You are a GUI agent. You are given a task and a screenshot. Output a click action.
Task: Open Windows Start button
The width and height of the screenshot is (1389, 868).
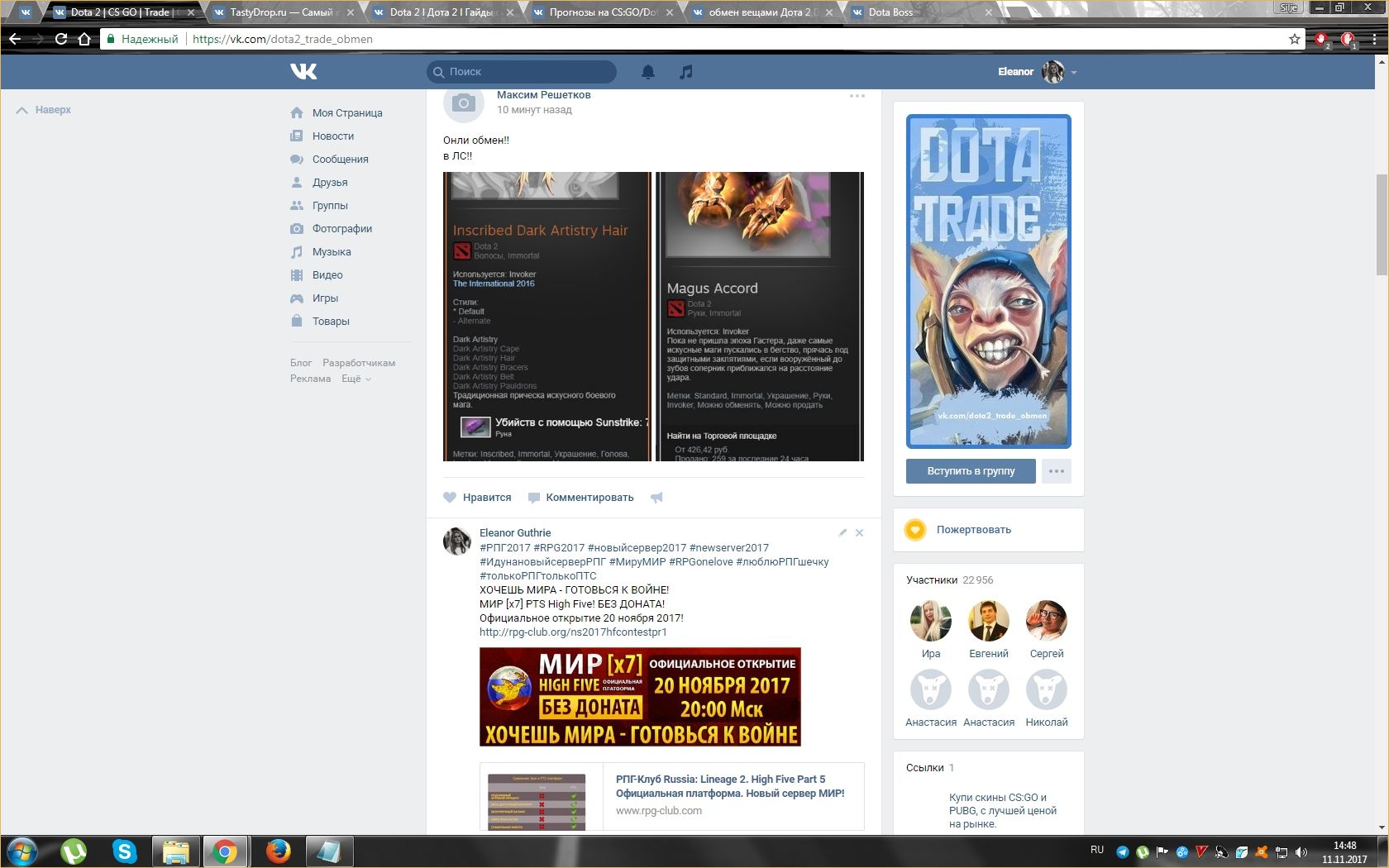click(x=21, y=851)
